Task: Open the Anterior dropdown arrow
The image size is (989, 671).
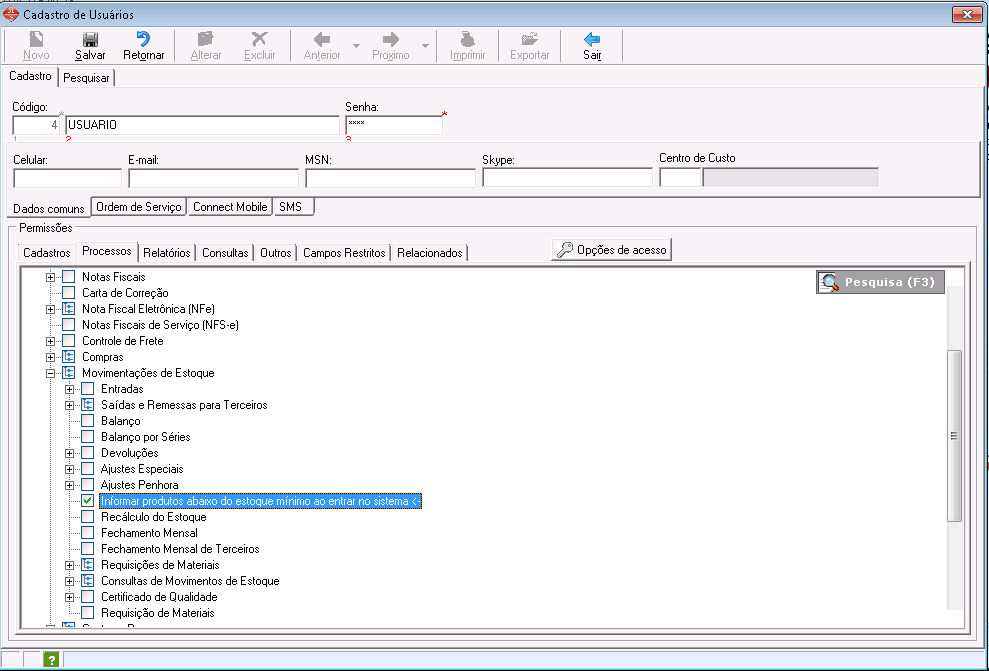Action: [x=356, y=46]
